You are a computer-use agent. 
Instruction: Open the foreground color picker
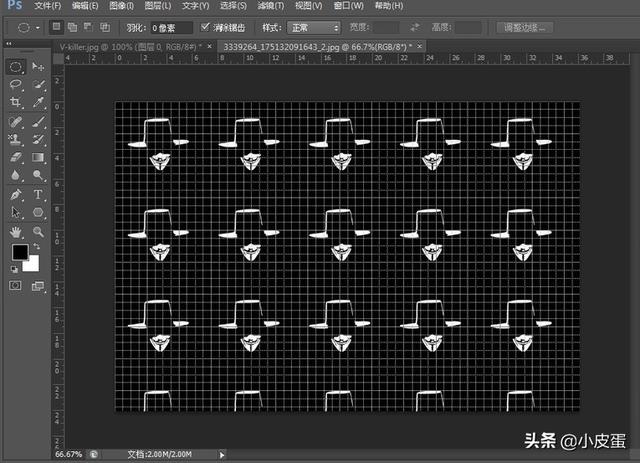pos(19,252)
